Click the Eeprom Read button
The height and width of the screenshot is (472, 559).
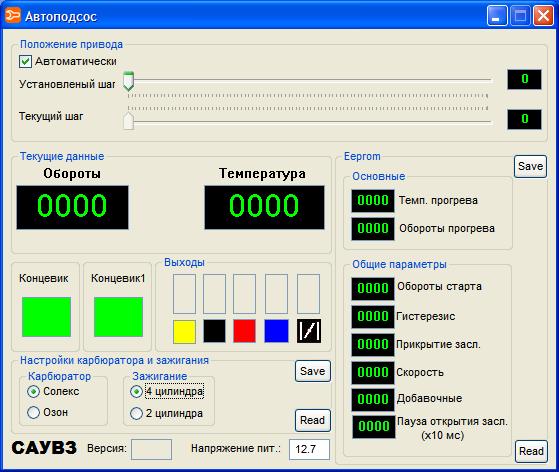click(531, 451)
